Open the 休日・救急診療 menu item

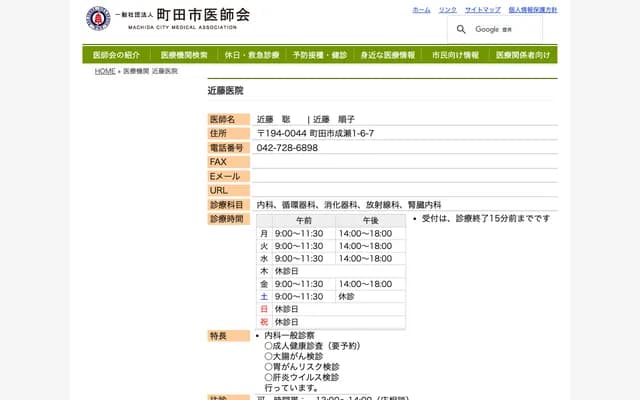pyautogui.click(x=252, y=55)
